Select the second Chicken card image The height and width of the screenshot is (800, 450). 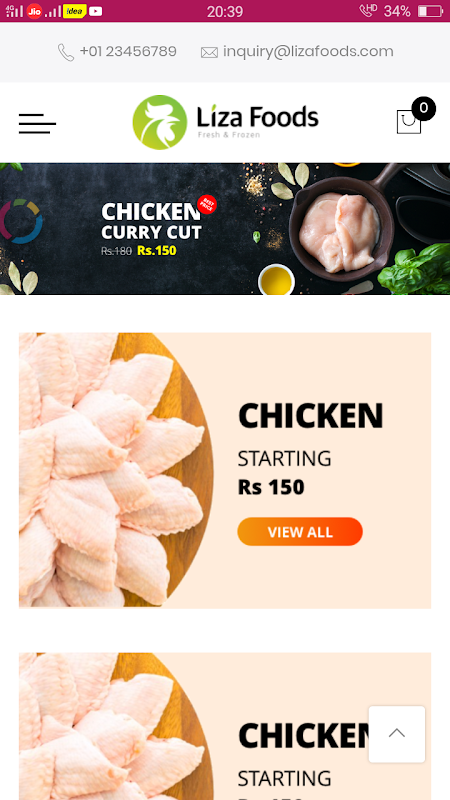pos(116,727)
